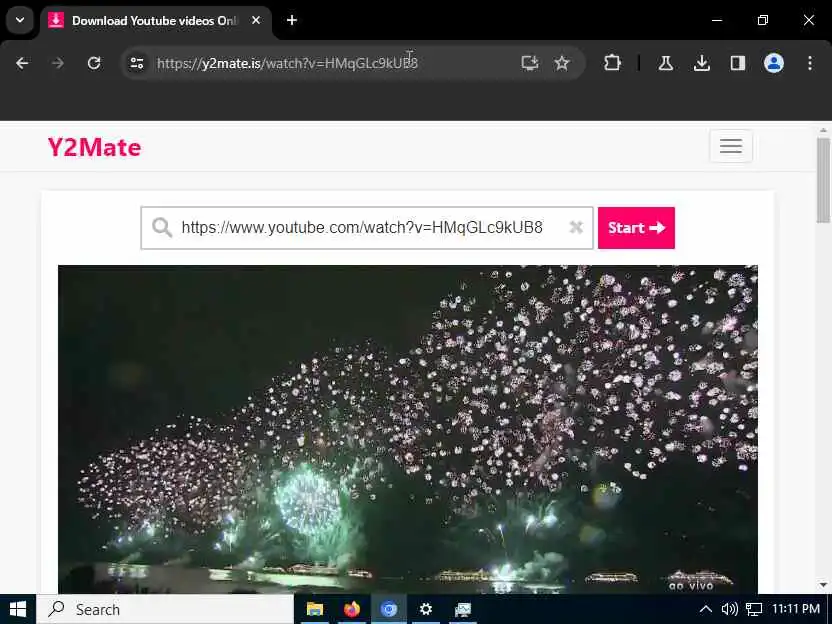Show hidden system tray icons

click(x=706, y=609)
